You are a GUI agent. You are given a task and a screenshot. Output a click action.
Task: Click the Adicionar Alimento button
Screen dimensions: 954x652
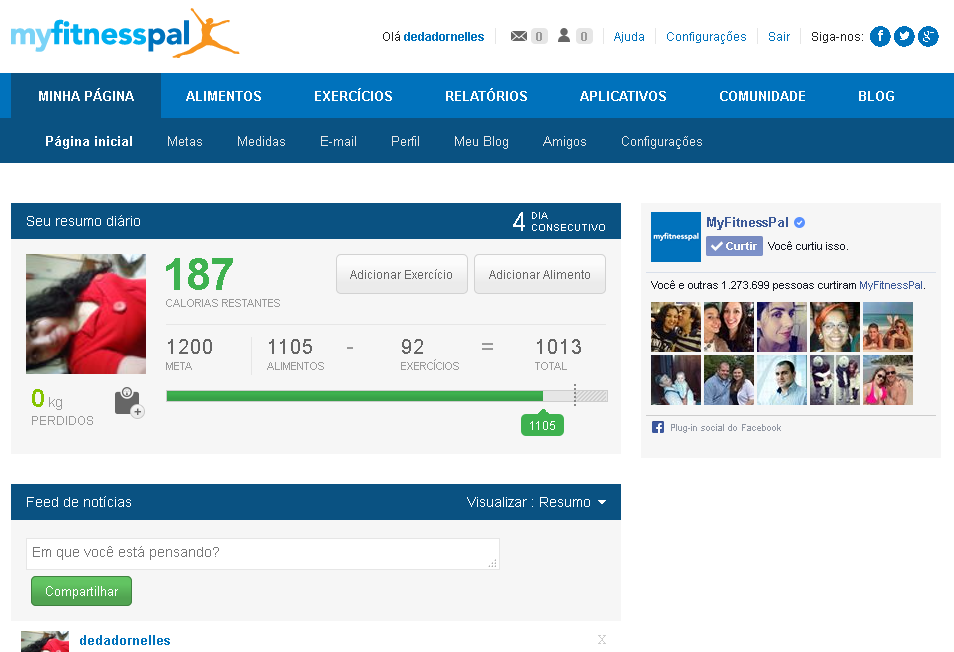coord(540,274)
